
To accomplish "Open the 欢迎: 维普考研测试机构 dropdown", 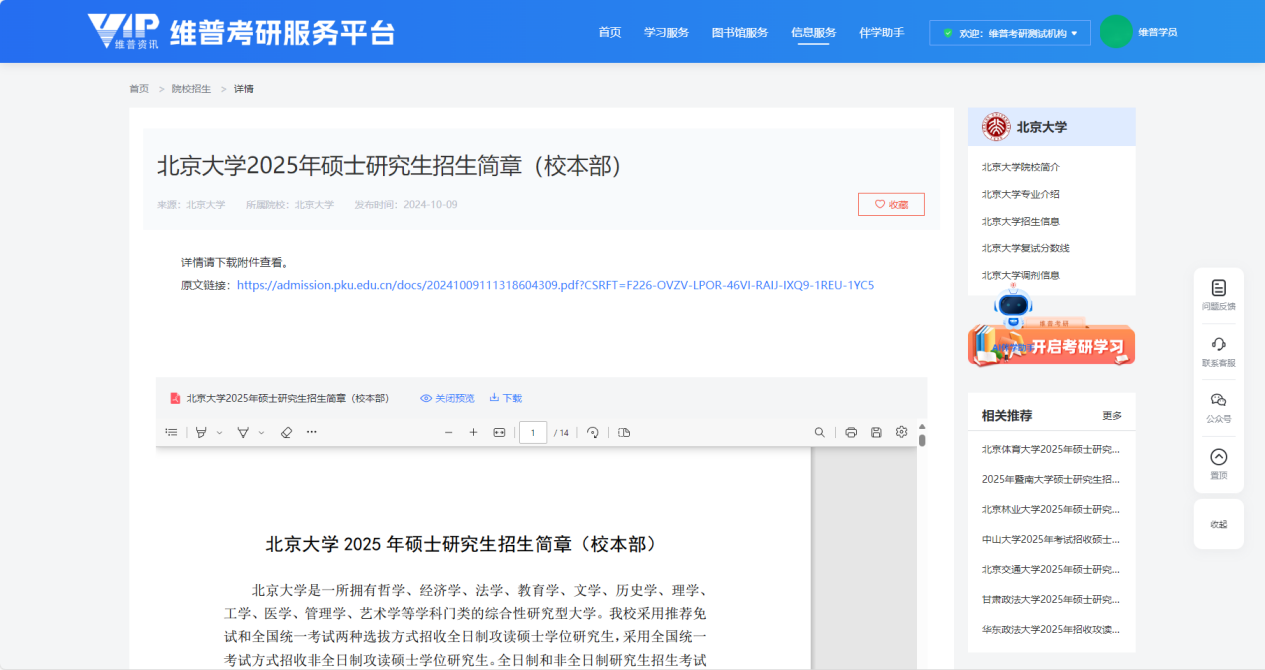I will [1009, 33].
